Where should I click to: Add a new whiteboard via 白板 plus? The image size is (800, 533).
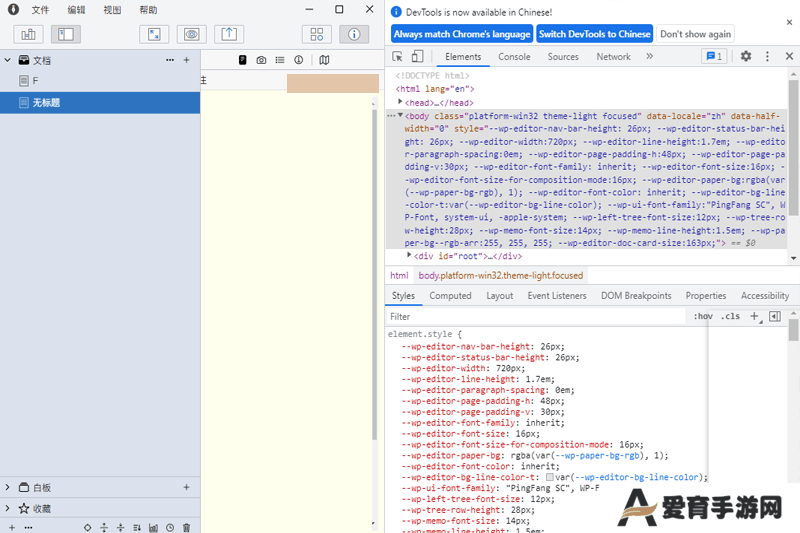187,488
